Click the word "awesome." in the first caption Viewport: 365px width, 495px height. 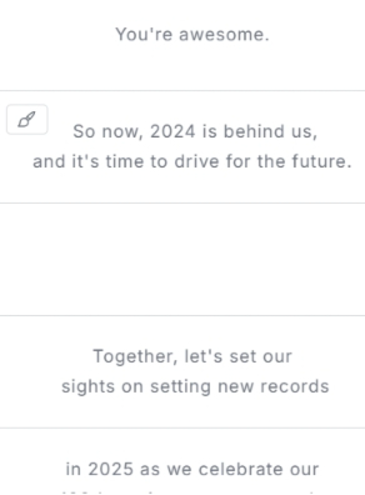(x=224, y=34)
